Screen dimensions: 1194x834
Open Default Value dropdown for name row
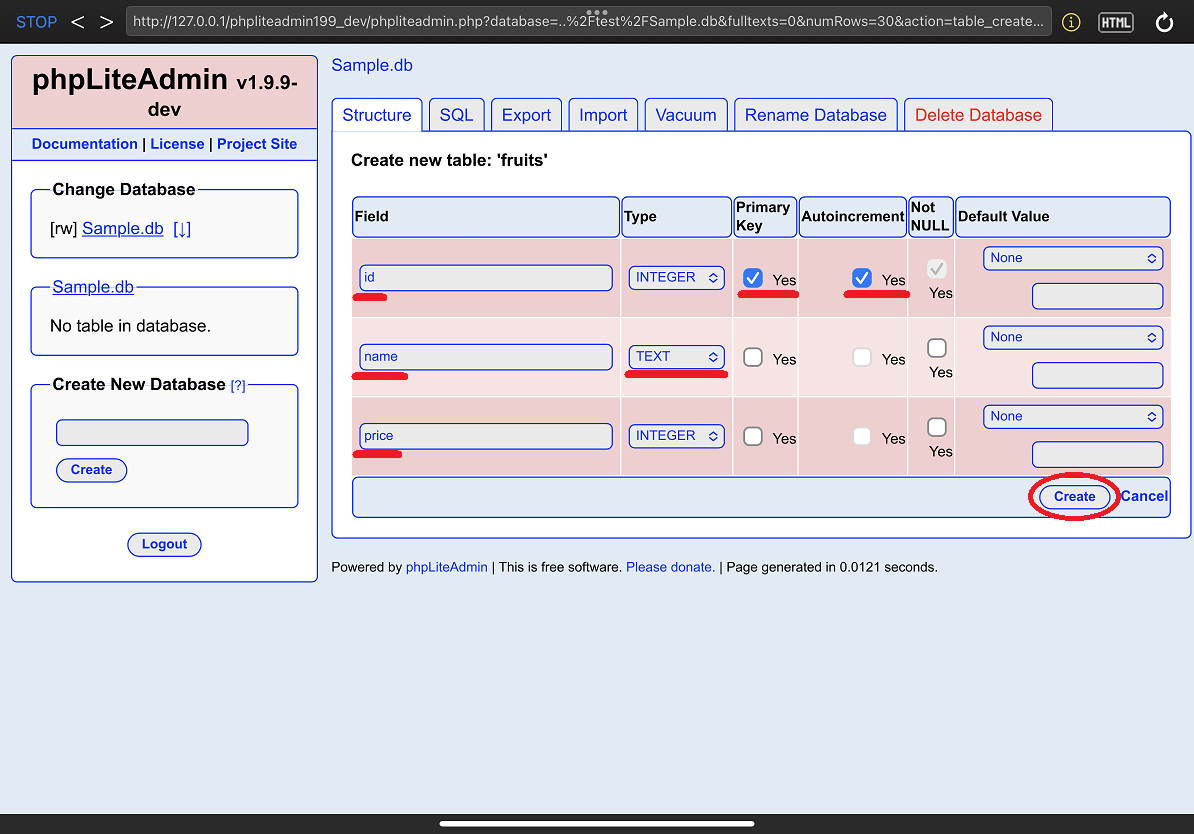point(1073,337)
